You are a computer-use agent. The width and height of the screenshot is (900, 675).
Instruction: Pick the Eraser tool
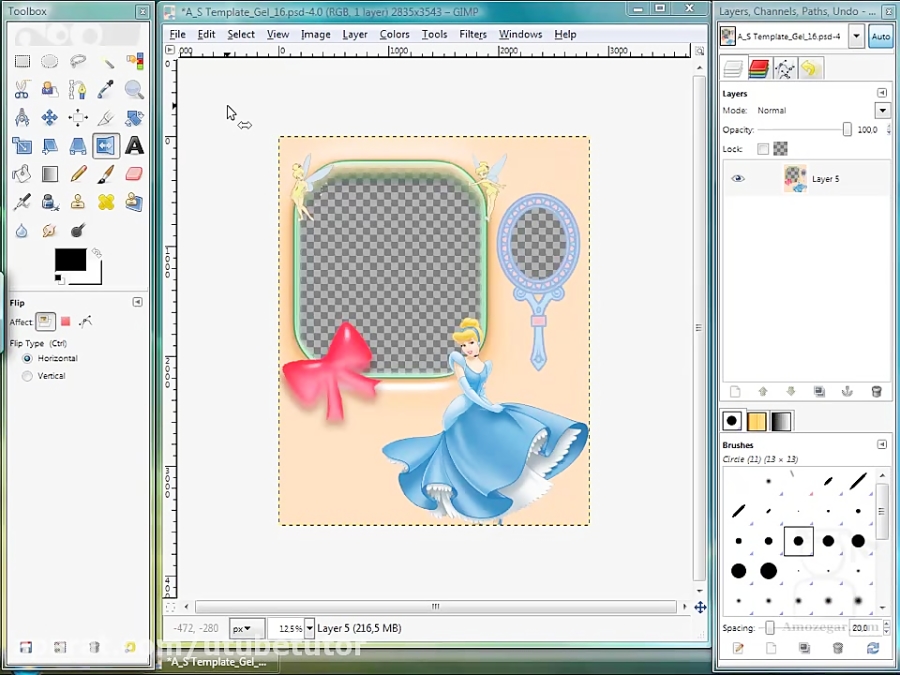click(133, 173)
